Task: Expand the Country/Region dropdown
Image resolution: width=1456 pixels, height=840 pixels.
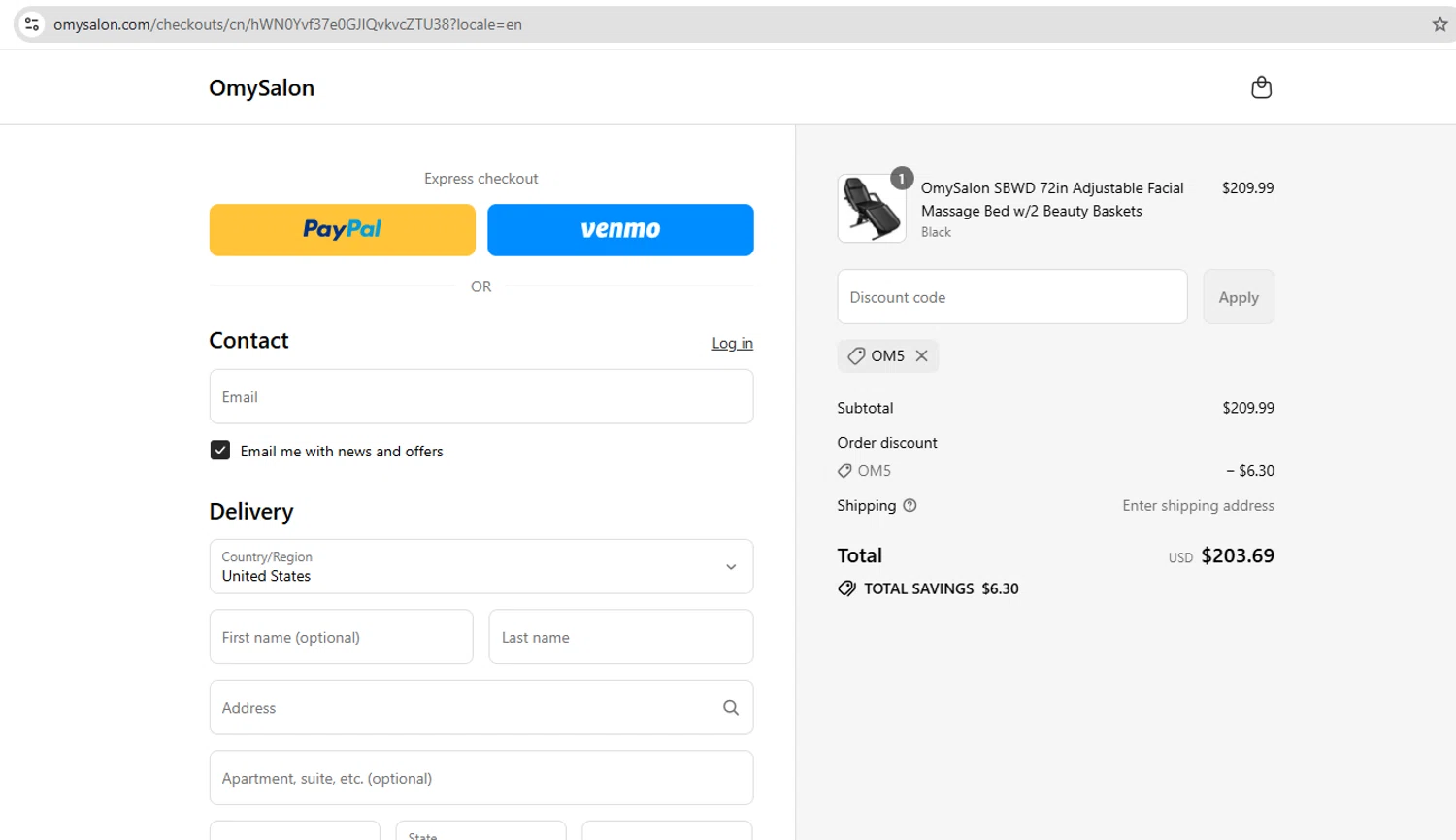Action: pyautogui.click(x=481, y=566)
